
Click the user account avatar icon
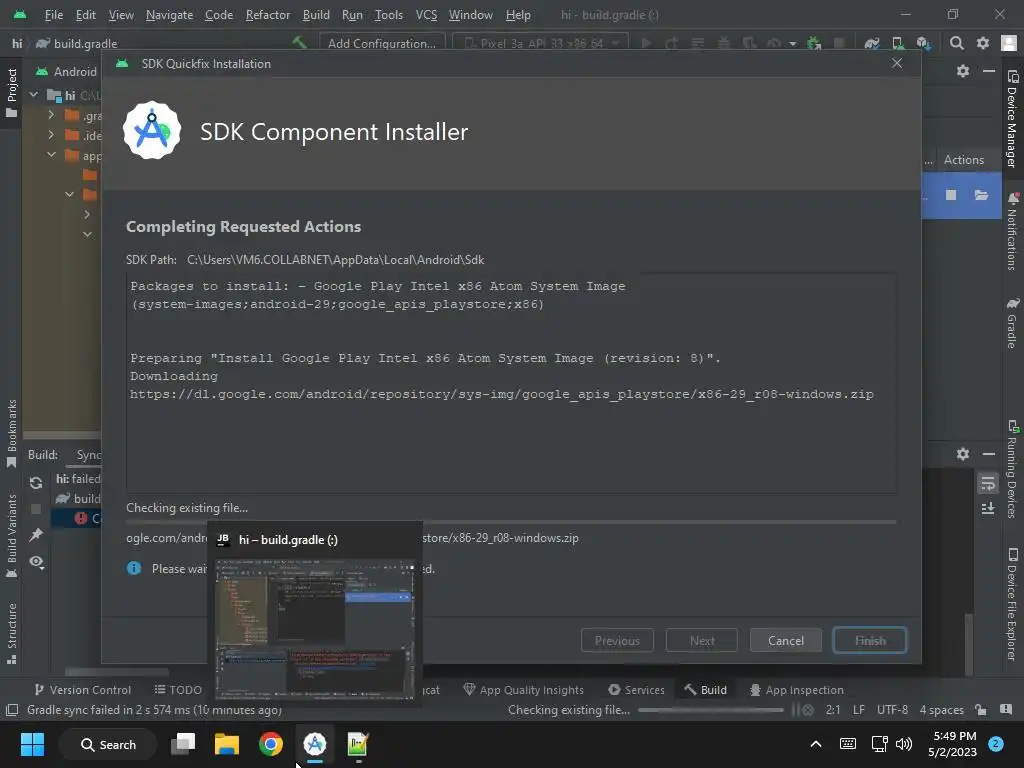(x=1009, y=43)
